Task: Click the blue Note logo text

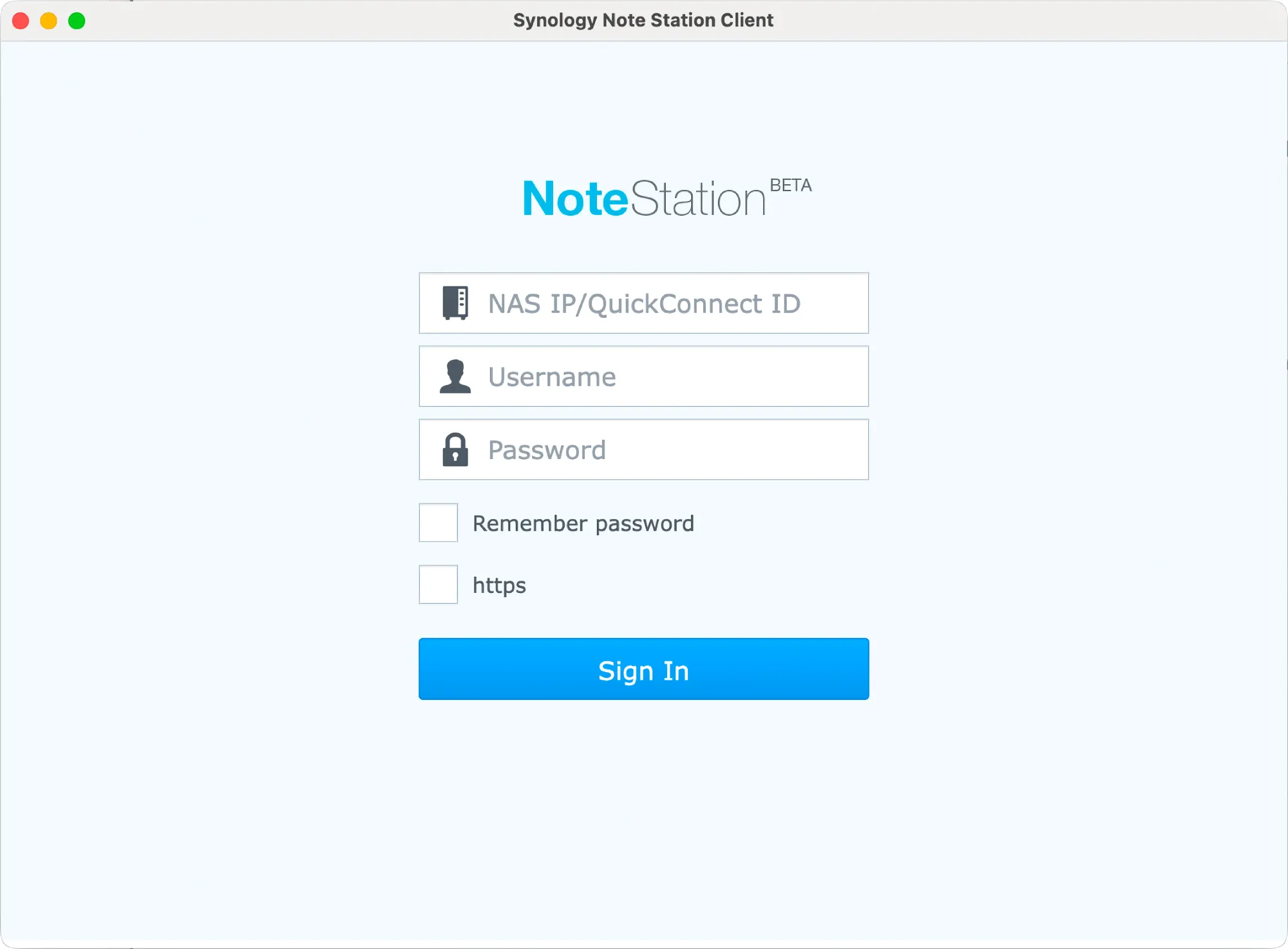Action: (x=574, y=199)
